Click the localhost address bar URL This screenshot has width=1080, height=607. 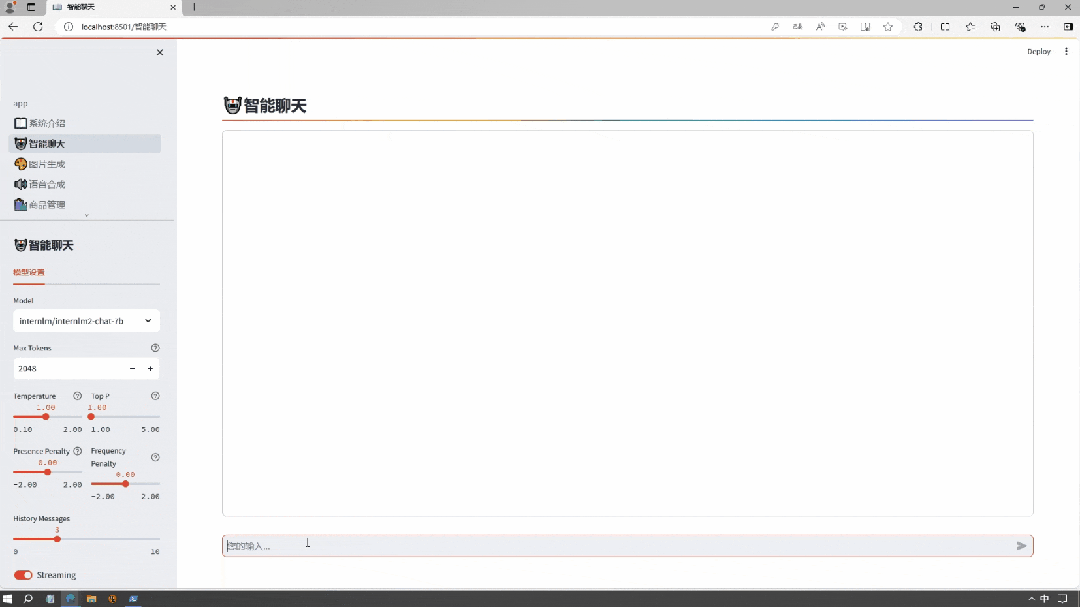(124, 27)
